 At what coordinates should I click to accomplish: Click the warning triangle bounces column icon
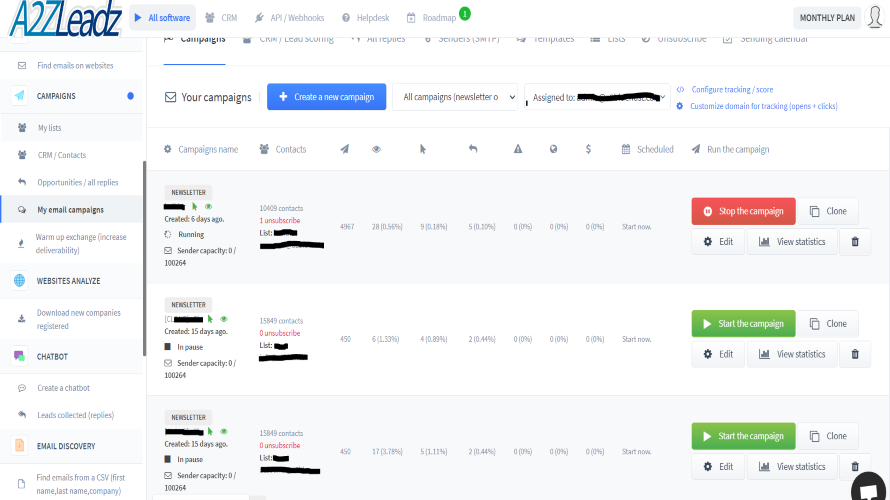518,149
